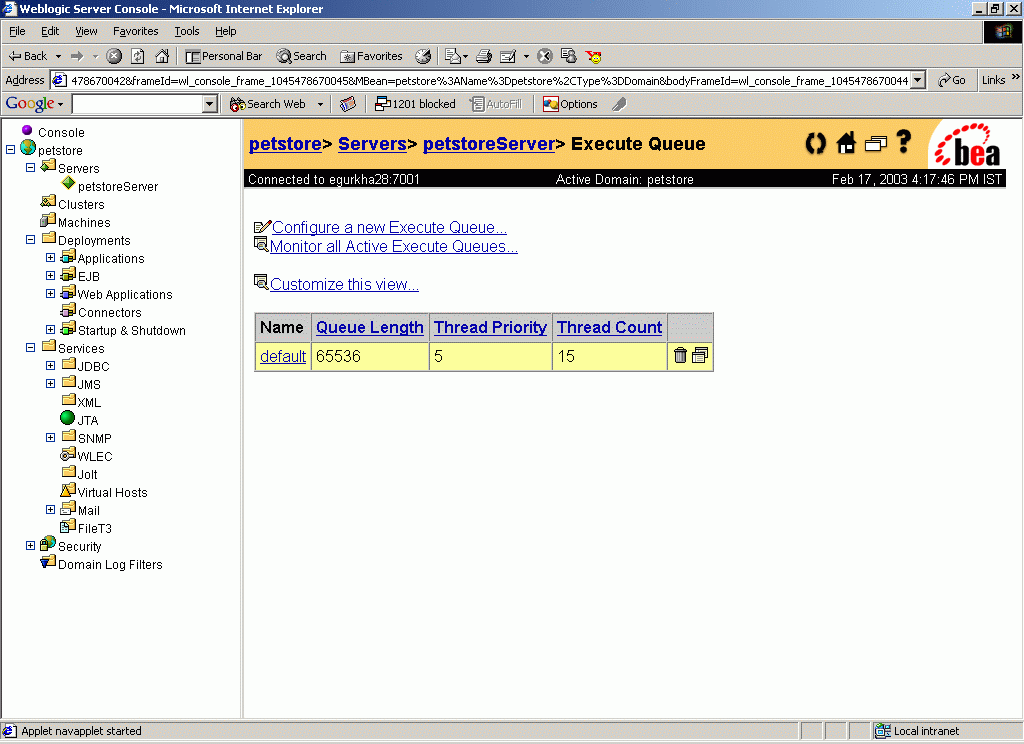Click the IE Refresh toolbar button
This screenshot has height=744, width=1024.
coord(138,56)
